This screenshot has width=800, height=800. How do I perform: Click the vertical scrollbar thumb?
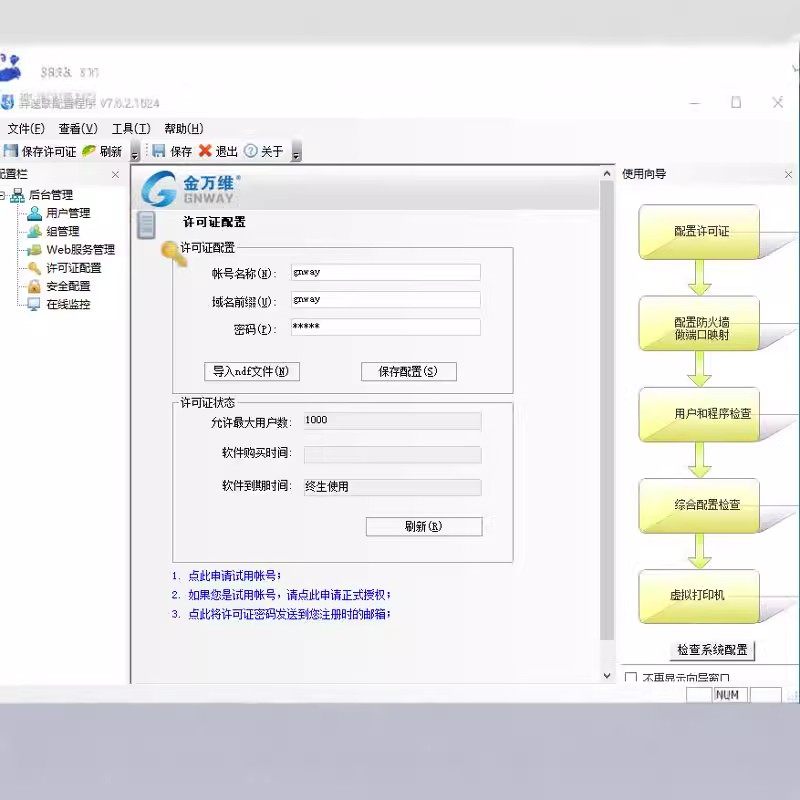(607, 410)
